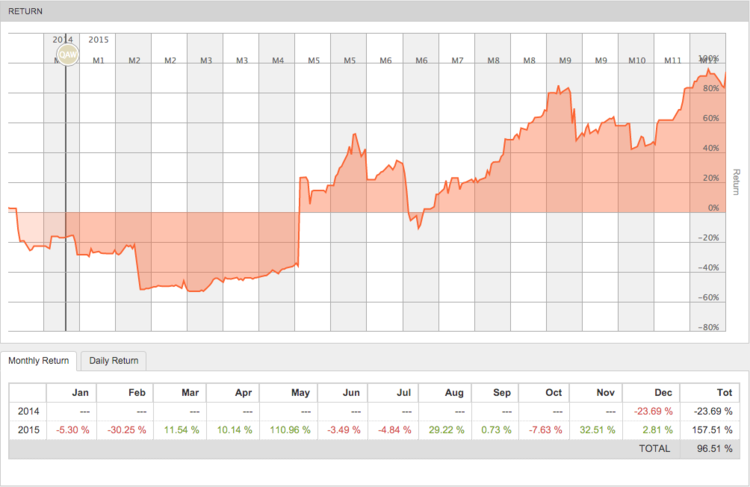Click the M1 month marker
The width and height of the screenshot is (750, 487).
click(99, 60)
